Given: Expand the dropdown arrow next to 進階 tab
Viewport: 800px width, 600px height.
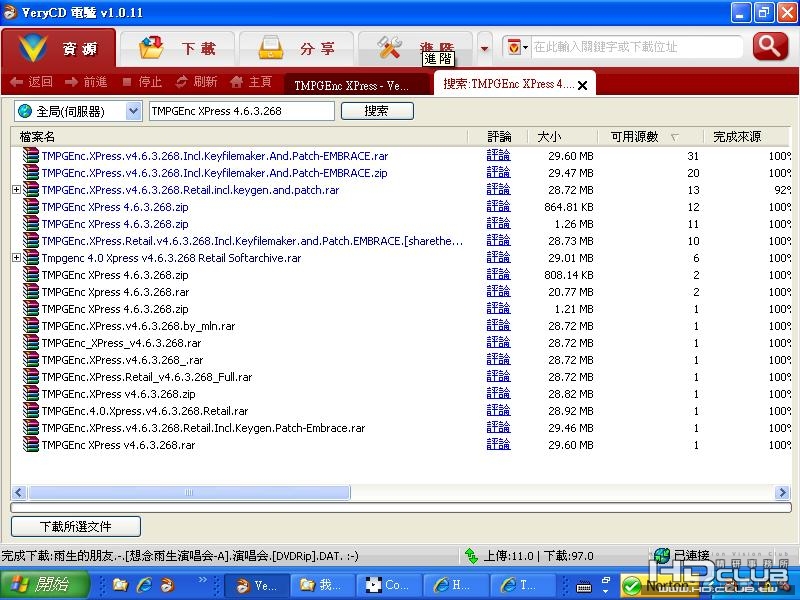Looking at the screenshot, I should [485, 48].
